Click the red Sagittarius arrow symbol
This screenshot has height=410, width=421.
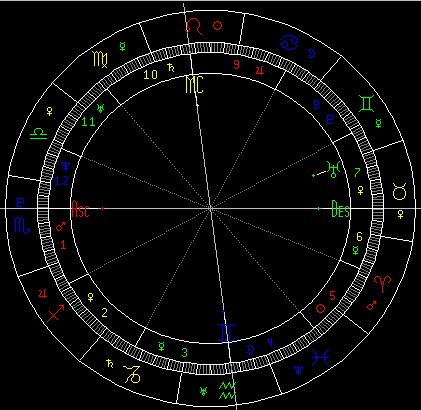point(56,313)
